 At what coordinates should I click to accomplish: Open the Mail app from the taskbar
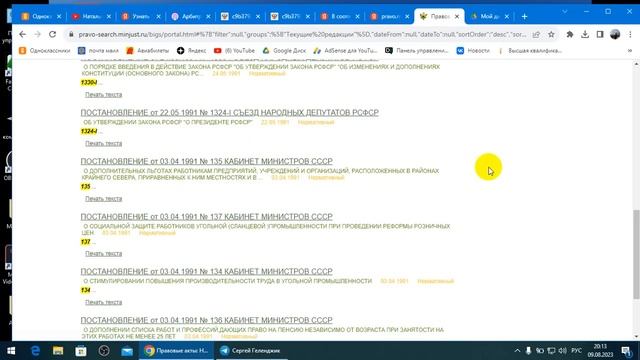pos(127,351)
